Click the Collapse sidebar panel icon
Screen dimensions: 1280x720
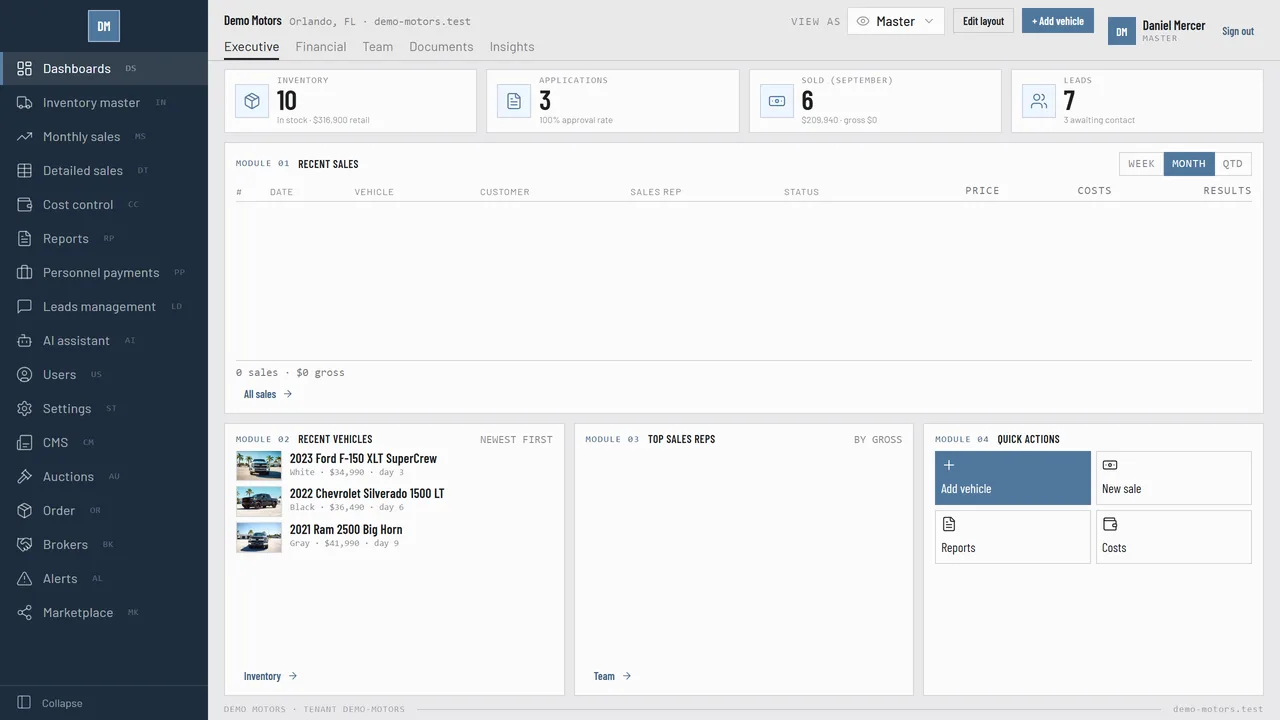(x=25, y=703)
